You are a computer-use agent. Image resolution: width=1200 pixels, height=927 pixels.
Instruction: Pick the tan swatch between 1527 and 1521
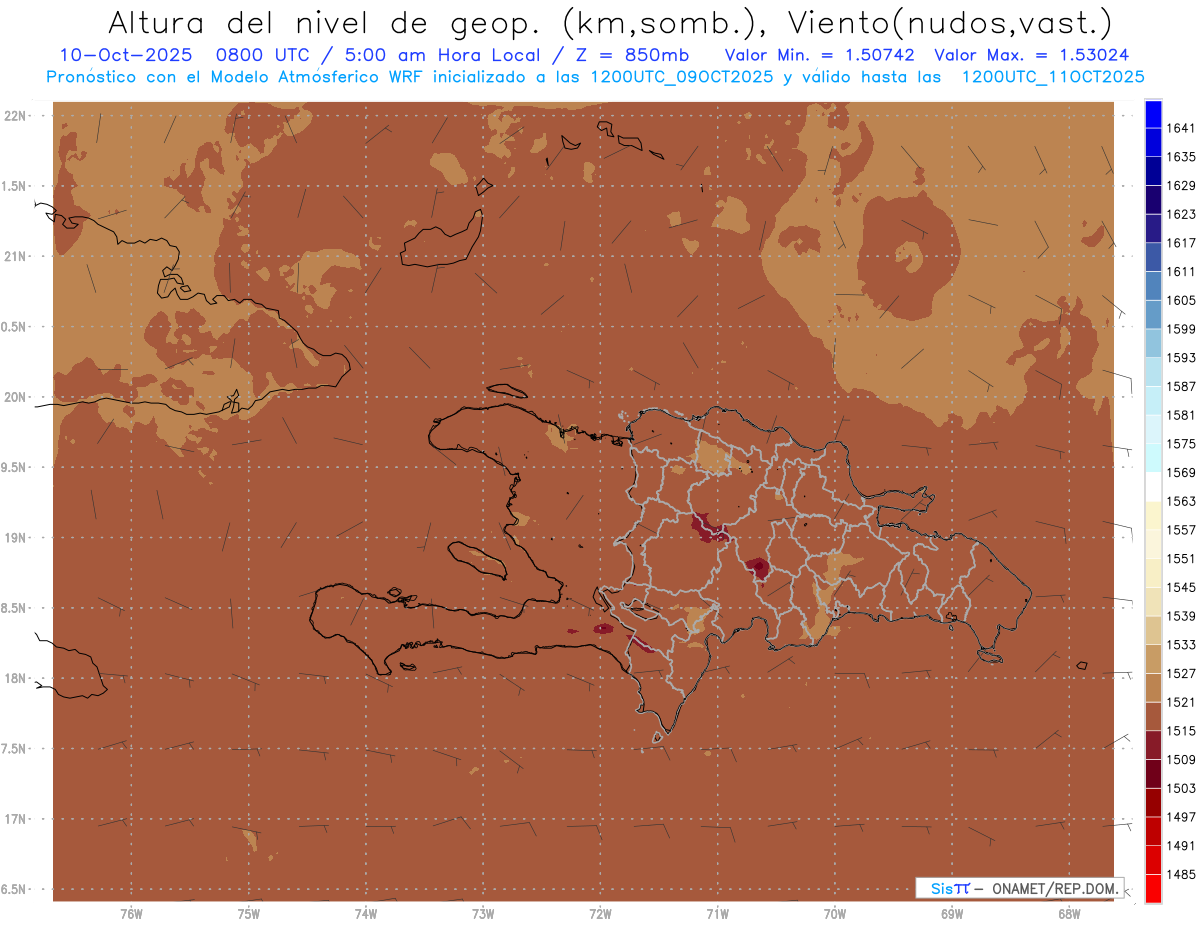pyautogui.click(x=1152, y=687)
